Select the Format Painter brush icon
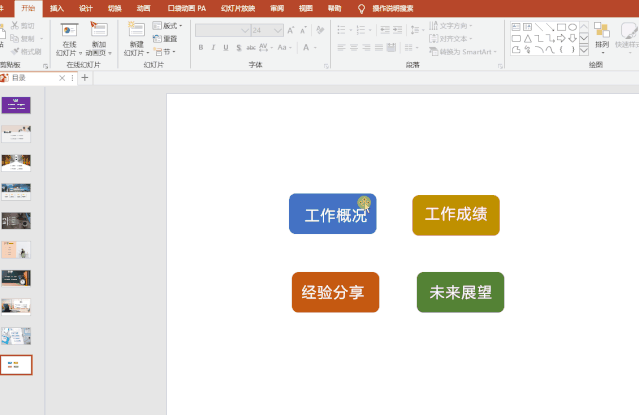 pyautogui.click(x=15, y=51)
